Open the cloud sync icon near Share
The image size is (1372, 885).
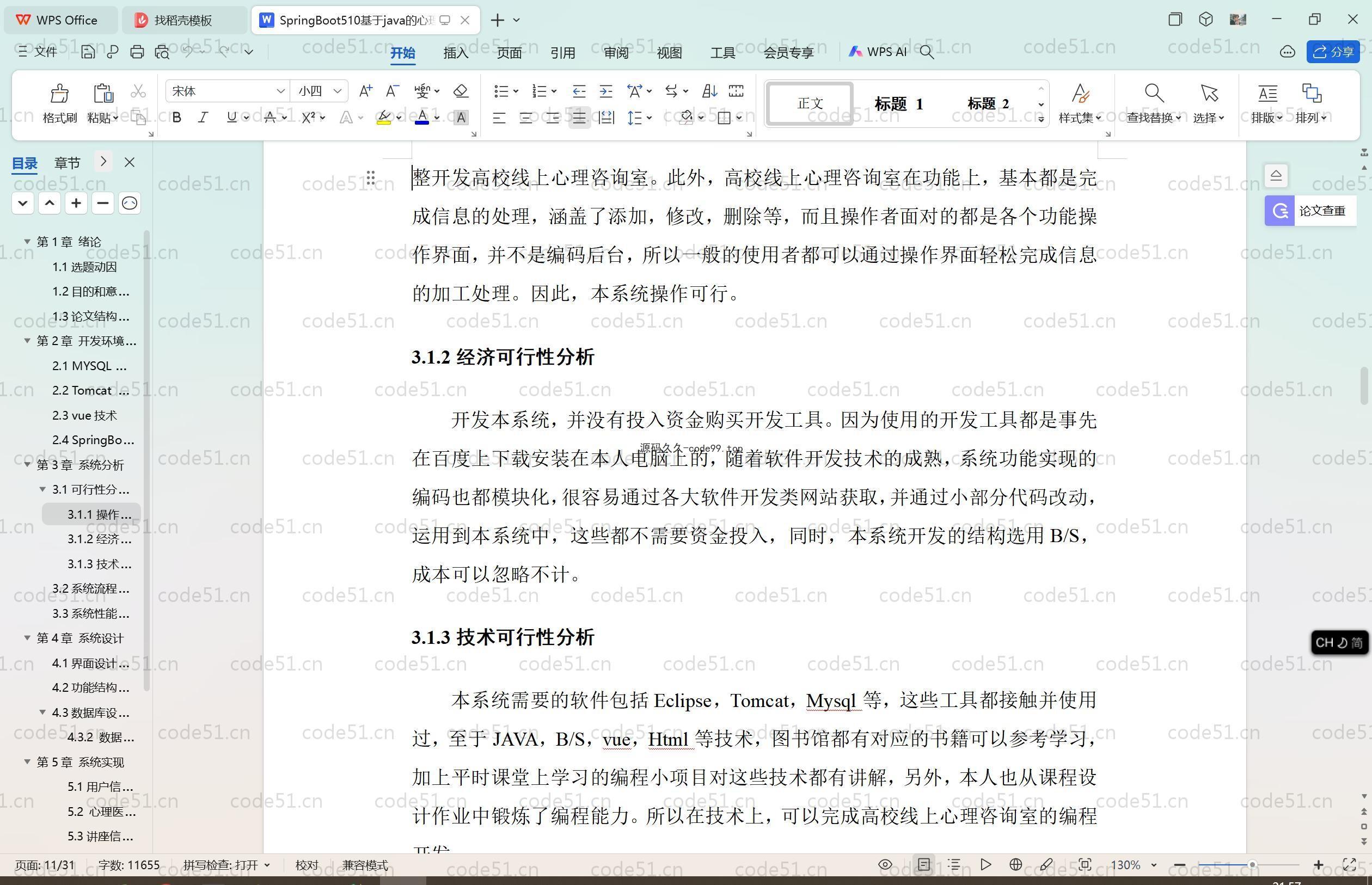(1288, 52)
